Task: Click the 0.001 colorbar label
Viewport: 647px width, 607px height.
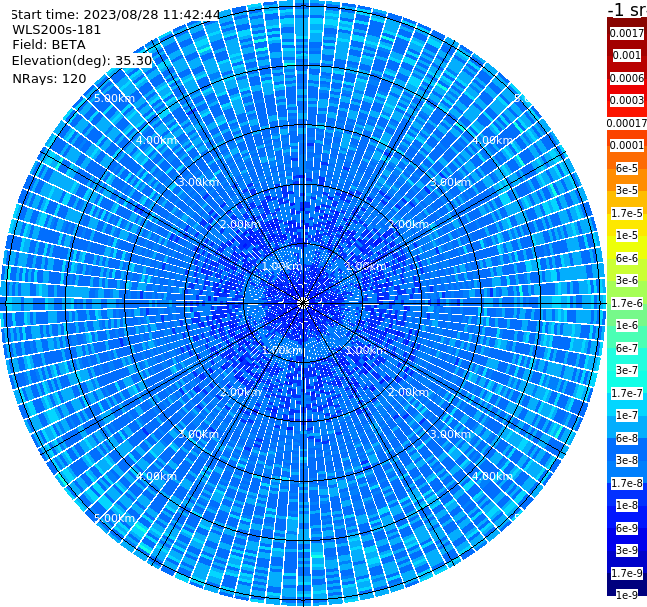Action: pos(627,55)
